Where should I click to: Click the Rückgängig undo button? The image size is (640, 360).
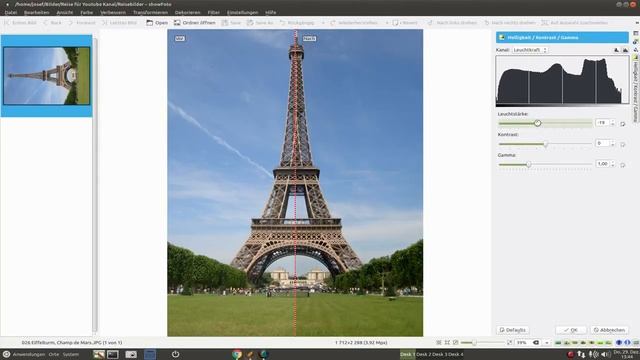pyautogui.click(x=297, y=23)
